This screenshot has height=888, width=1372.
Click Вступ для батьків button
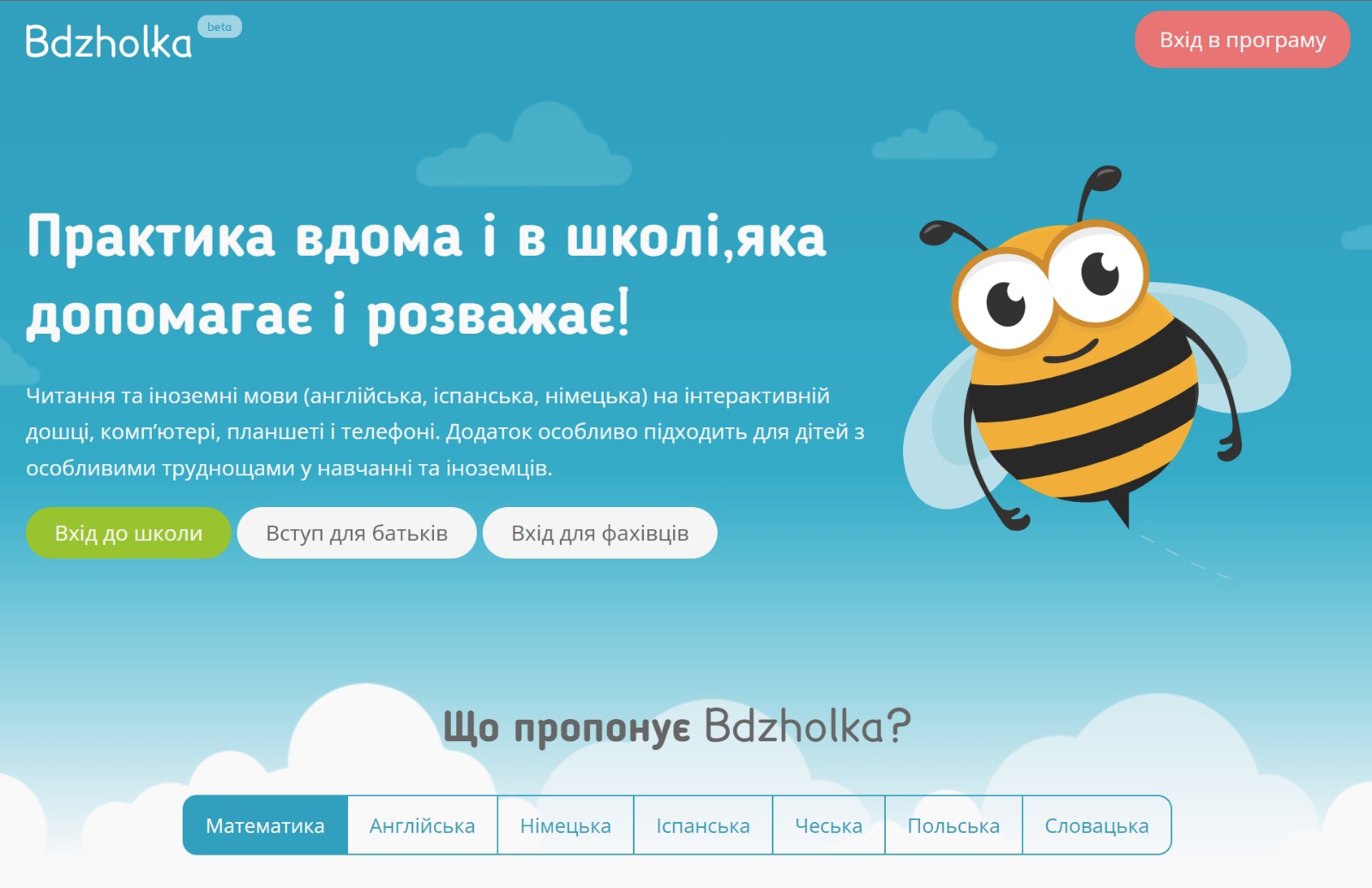pos(357,533)
